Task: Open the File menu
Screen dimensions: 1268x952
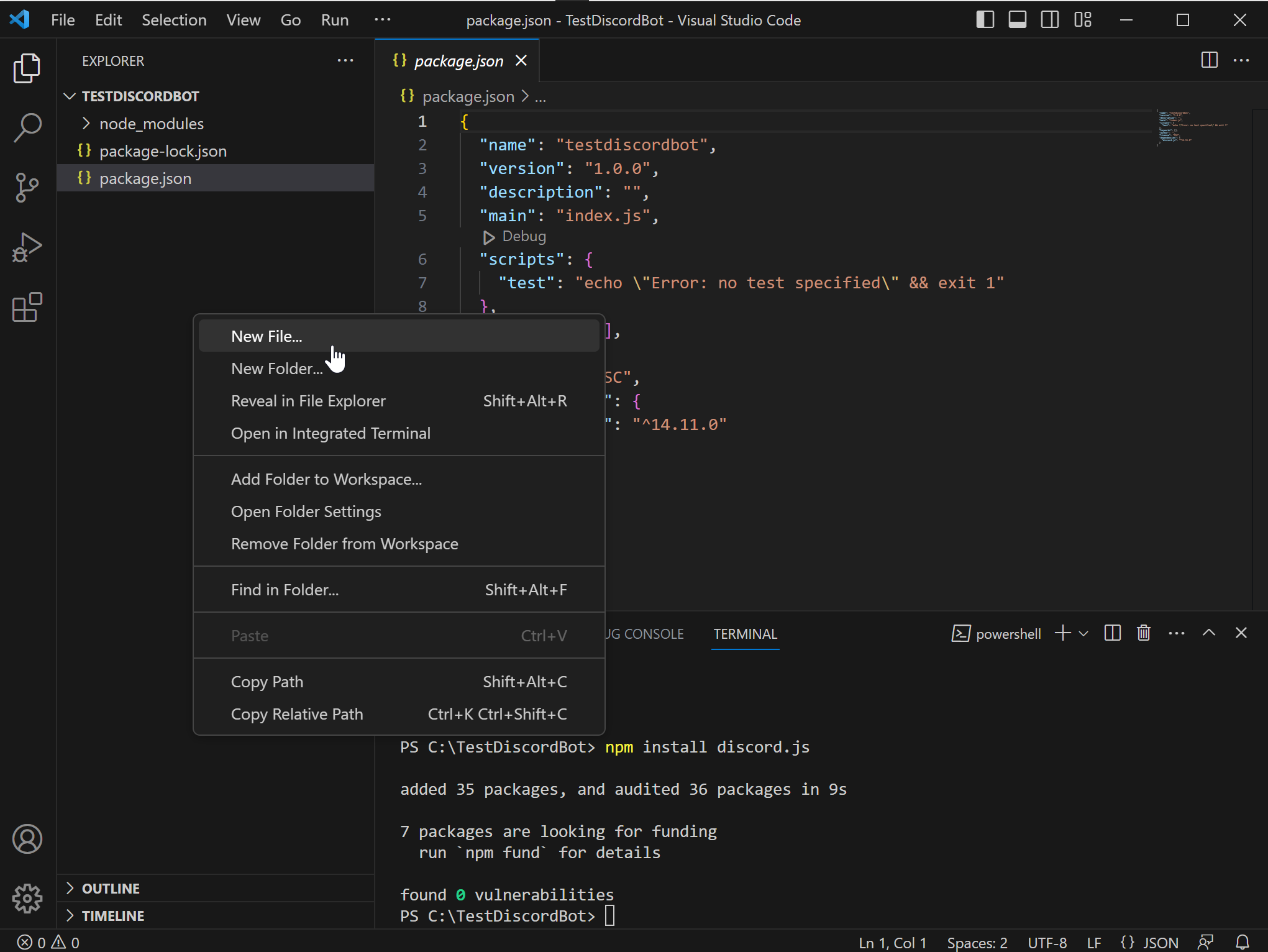Action: coord(63,20)
